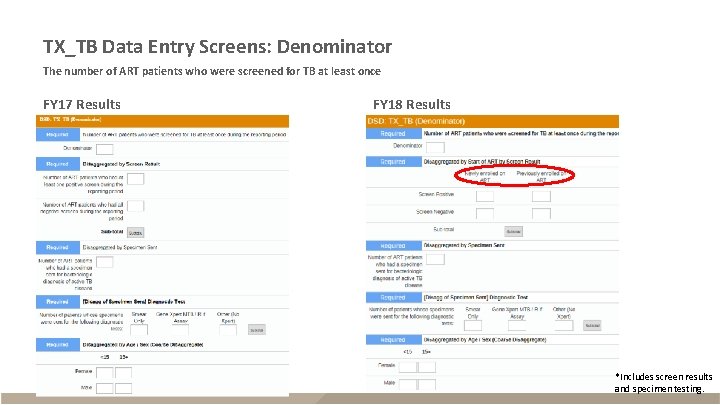Viewport: 720px width, 405px height.
Task: Click the FY18 Gene Xpert MTB/RIF Assay input
Action: [x=517, y=326]
